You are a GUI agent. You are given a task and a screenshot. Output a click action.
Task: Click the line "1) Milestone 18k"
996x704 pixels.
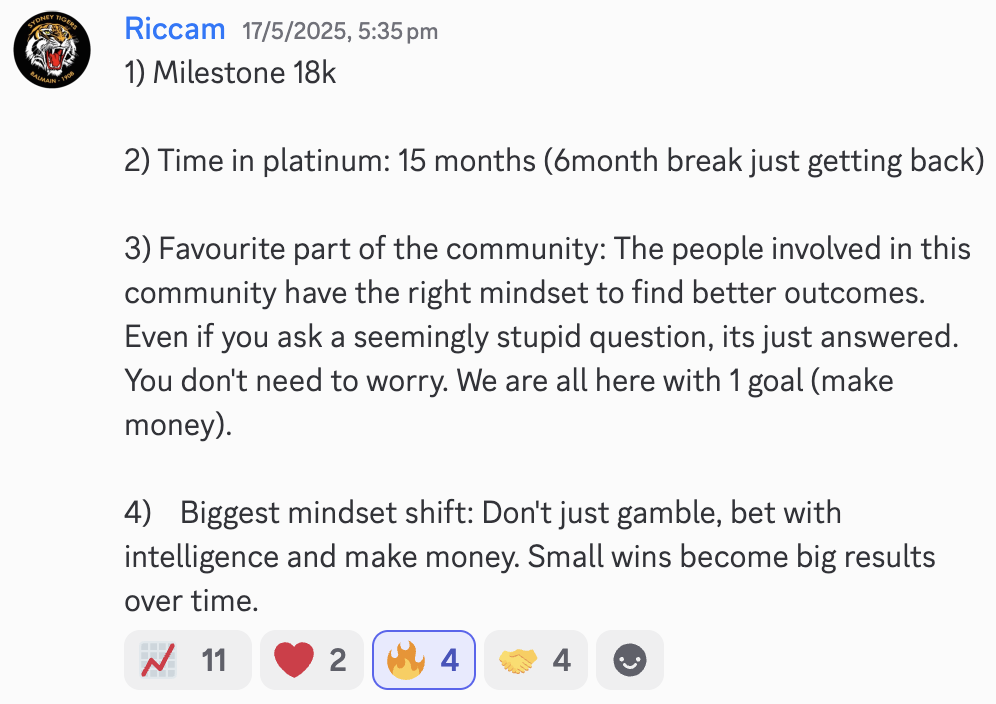230,72
